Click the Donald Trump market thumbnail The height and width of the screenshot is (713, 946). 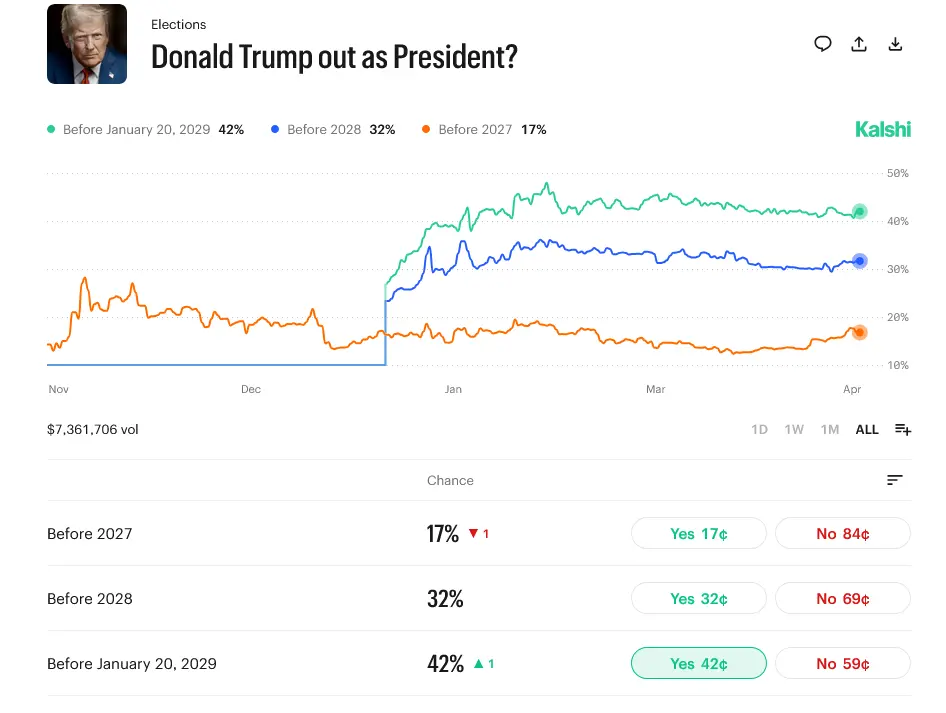point(87,44)
